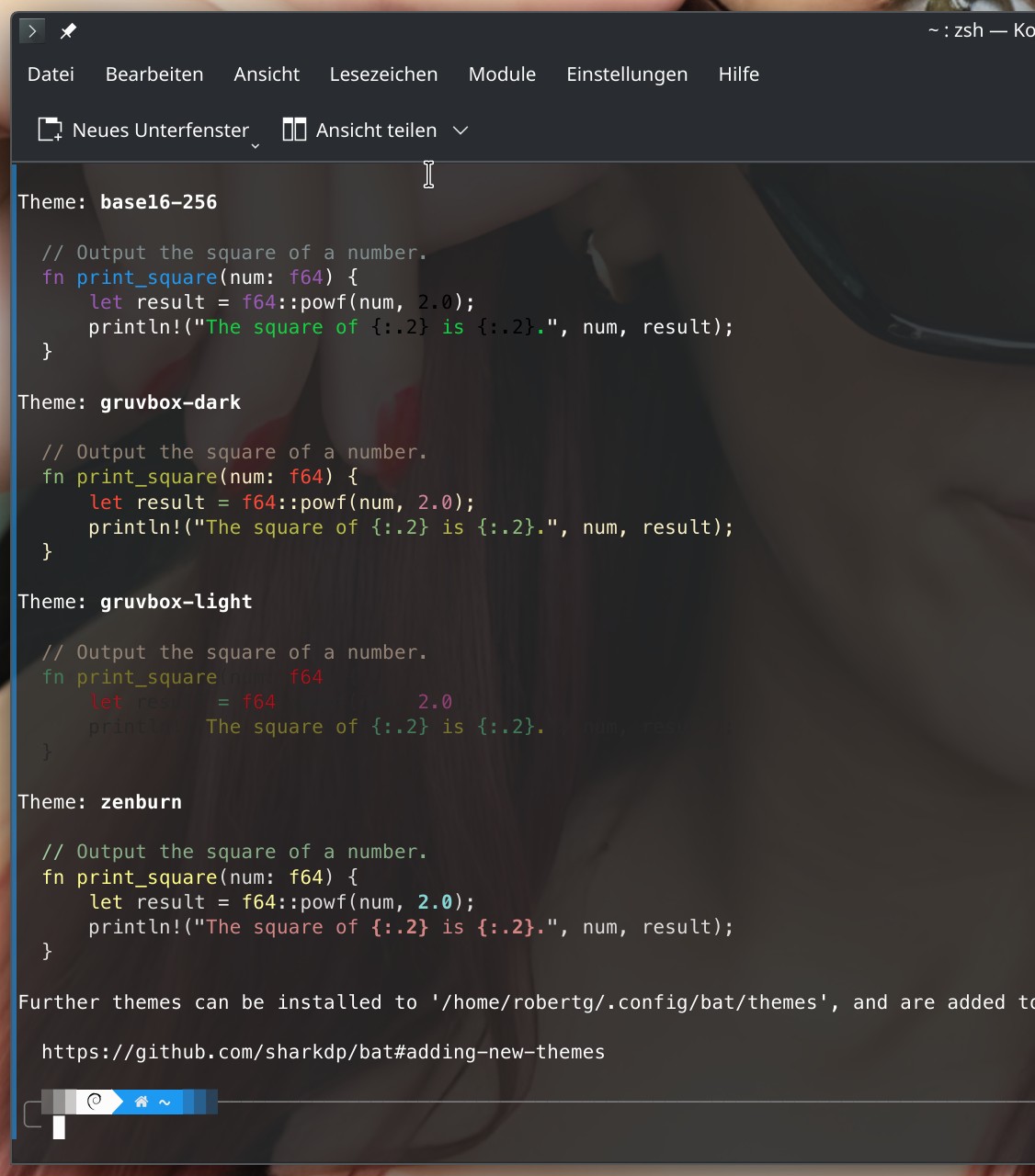The image size is (1035, 1176).
Task: Click the Ansicht teilen split view icon
Action: (294, 130)
